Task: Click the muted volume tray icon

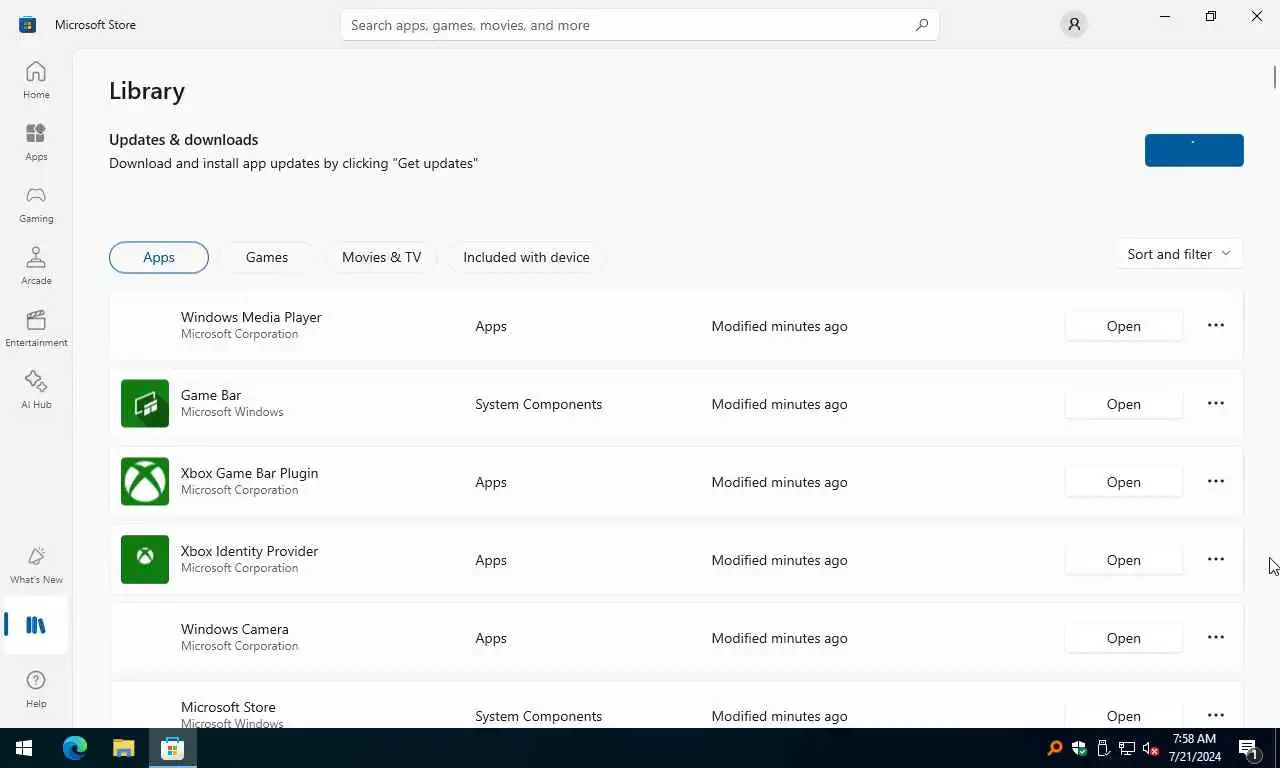Action: (x=1150, y=748)
